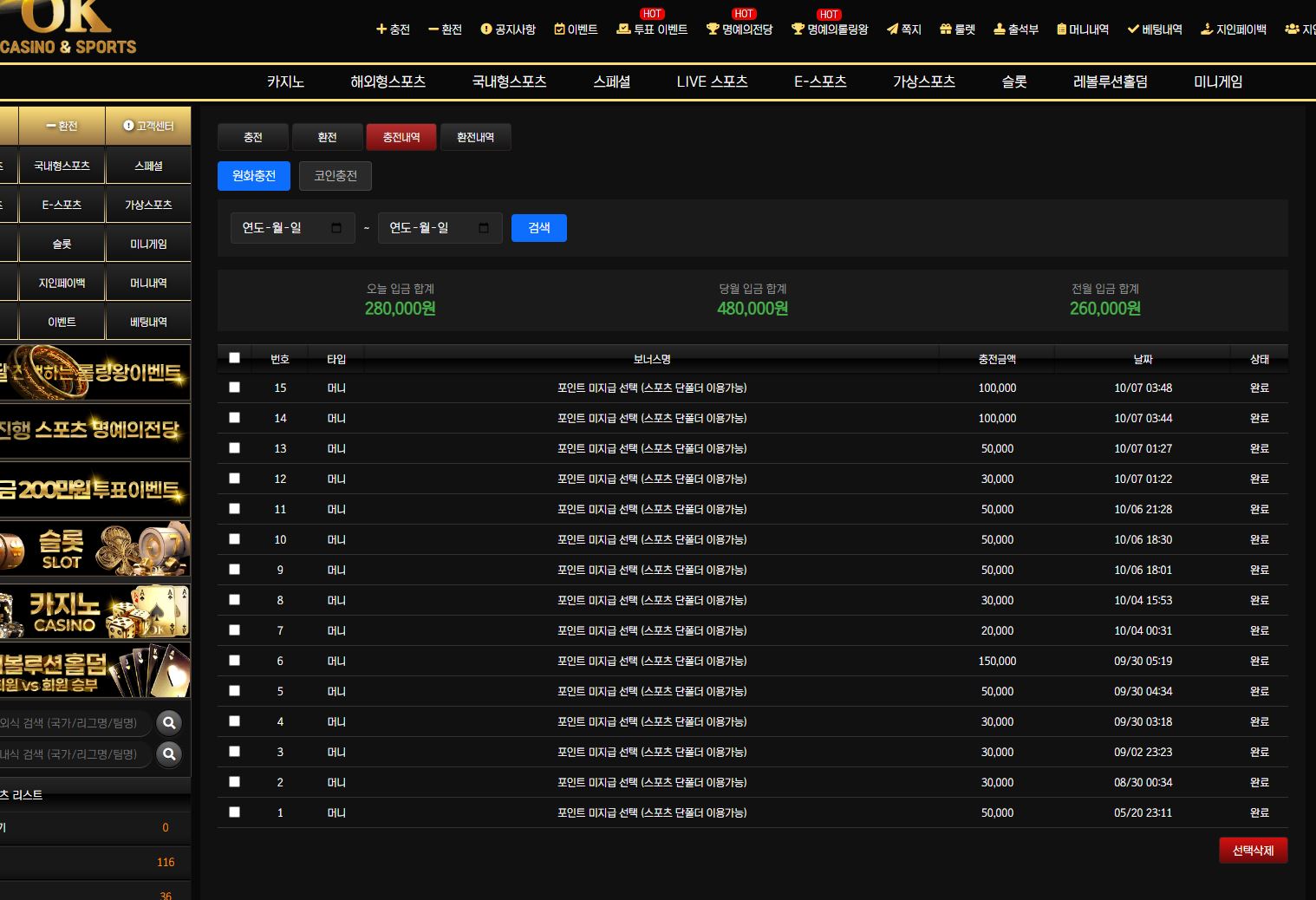Select the checkbox for row number 1

coord(234,812)
